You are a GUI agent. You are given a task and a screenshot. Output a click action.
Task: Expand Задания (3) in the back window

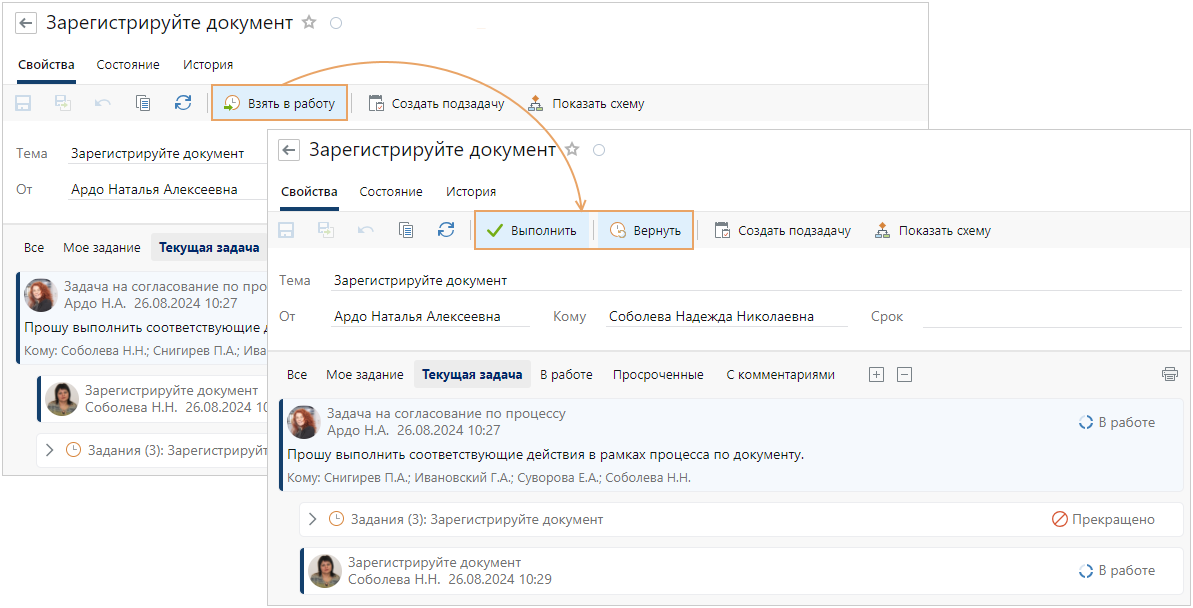49,450
